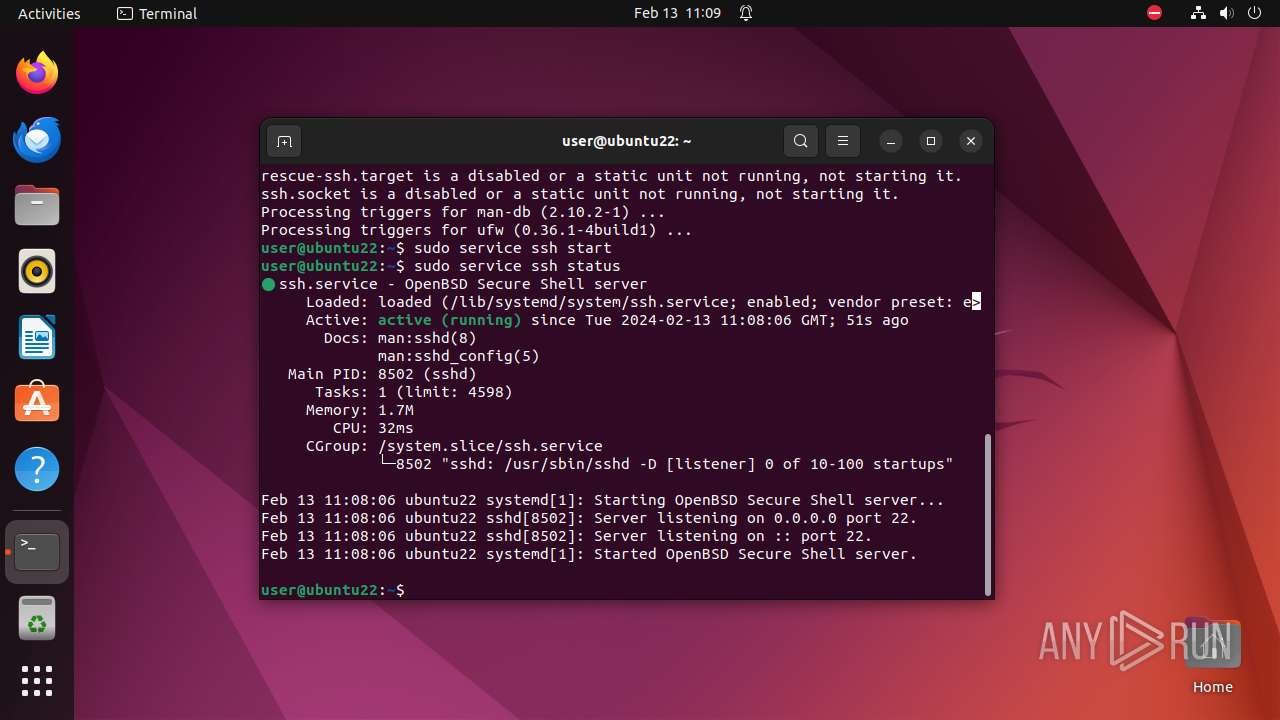The width and height of the screenshot is (1280, 720).
Task: Click the green ssh.service status dot
Action: pyautogui.click(x=268, y=284)
